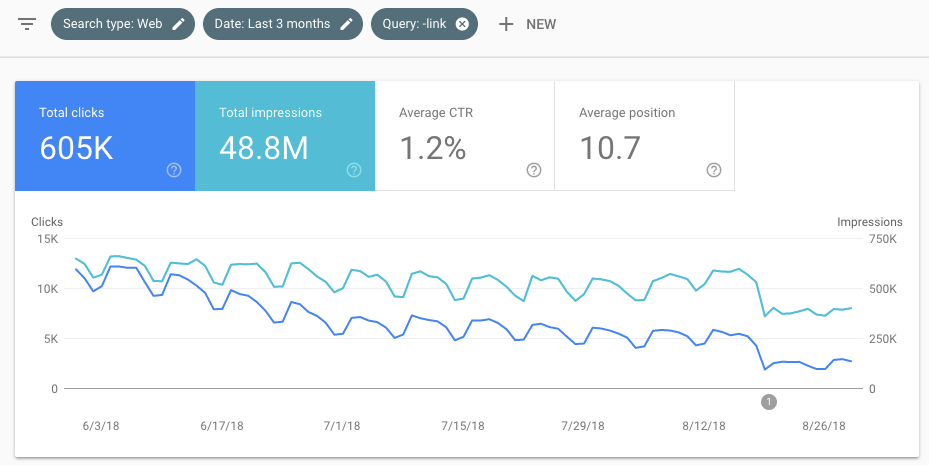Open the Date: Last 3 months filter
This screenshot has height=465, width=929.
click(x=272, y=24)
